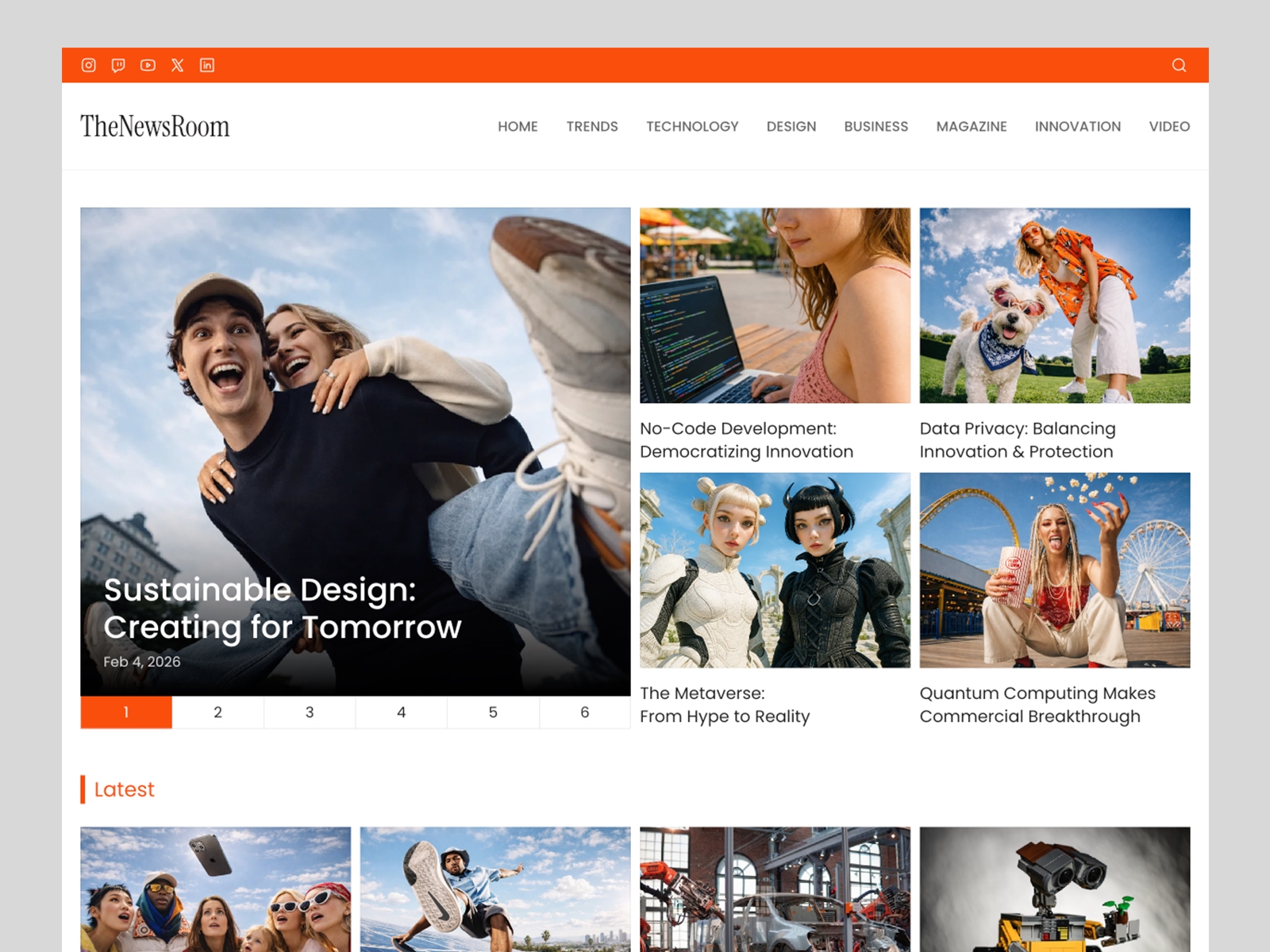Image resolution: width=1270 pixels, height=952 pixels.
Task: Select the Magazine navigation item
Action: 971,126
